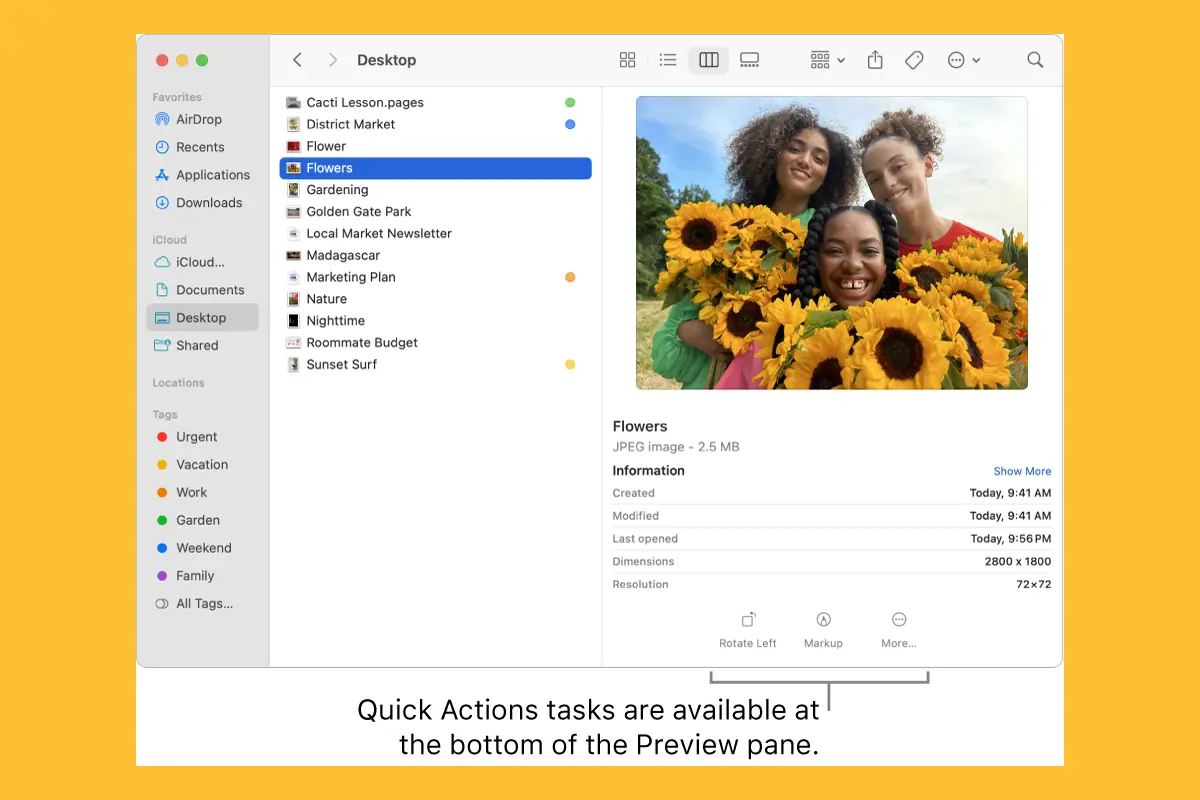Select the Urgent red tag
Viewport: 1200px width, 800px height.
coord(196,437)
